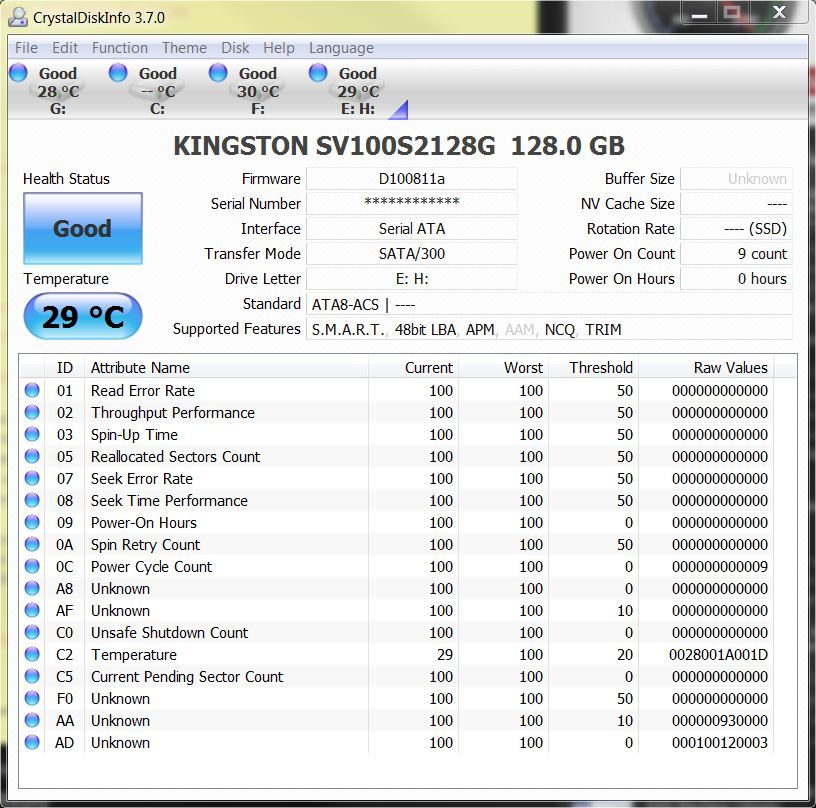Select the Power Cycle Count attribute name
This screenshot has width=816, height=808.
point(151,567)
